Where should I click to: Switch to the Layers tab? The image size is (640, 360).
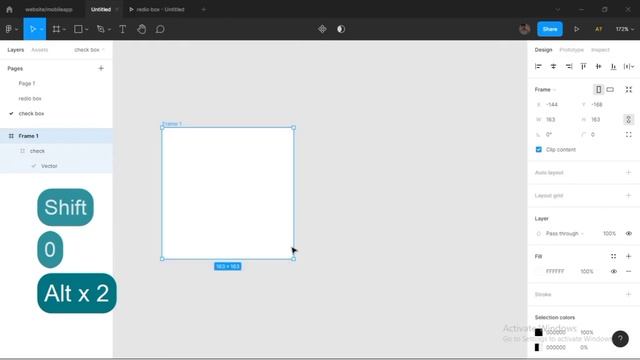click(16, 50)
